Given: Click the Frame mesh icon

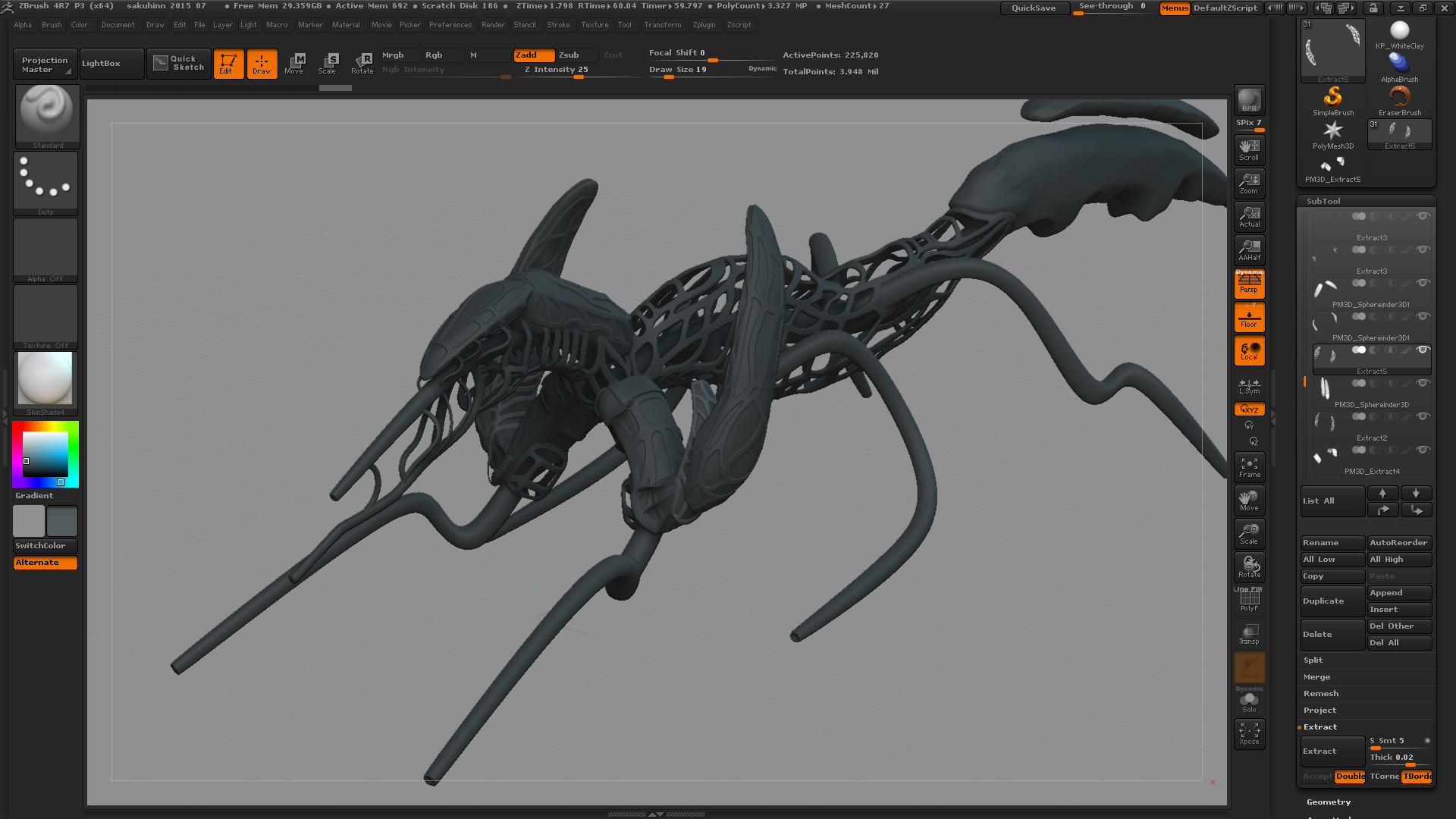Looking at the screenshot, I should pos(1249,466).
